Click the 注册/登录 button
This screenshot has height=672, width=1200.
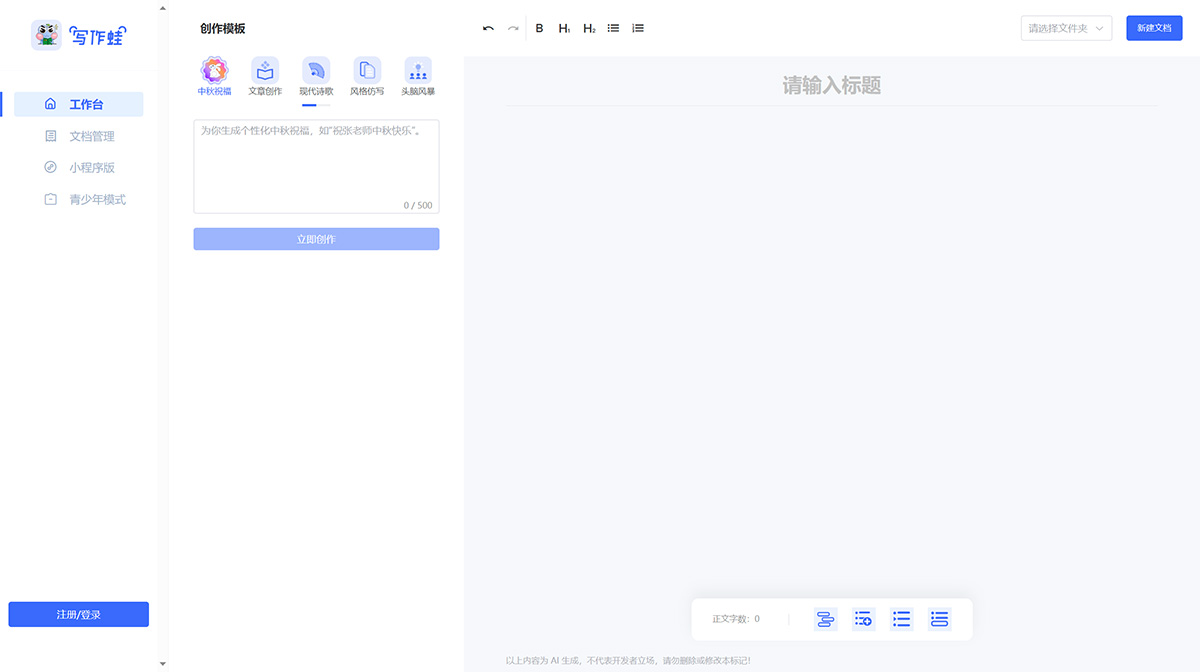coord(78,614)
